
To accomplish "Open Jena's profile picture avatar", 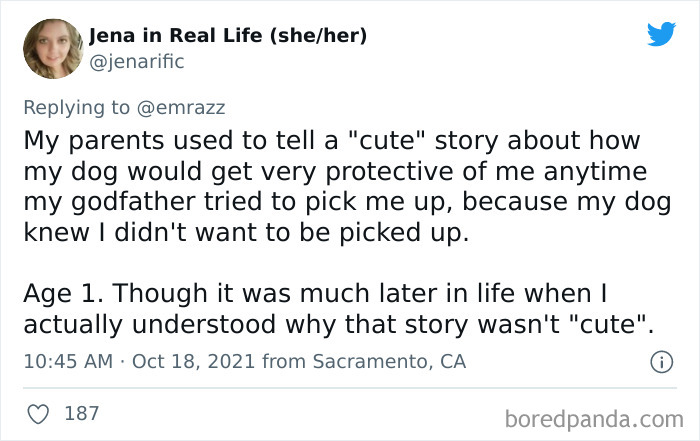I will click(53, 48).
